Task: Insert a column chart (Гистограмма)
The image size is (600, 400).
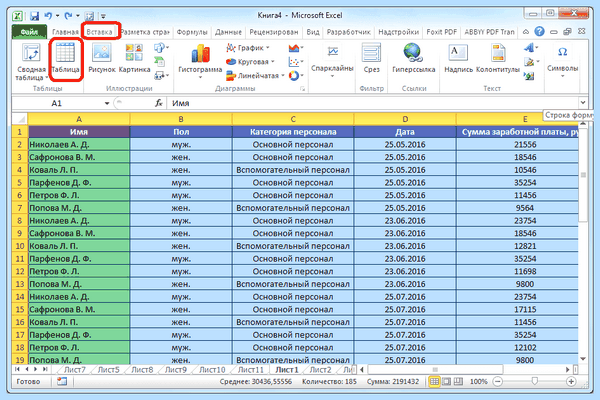Action: pos(200,61)
